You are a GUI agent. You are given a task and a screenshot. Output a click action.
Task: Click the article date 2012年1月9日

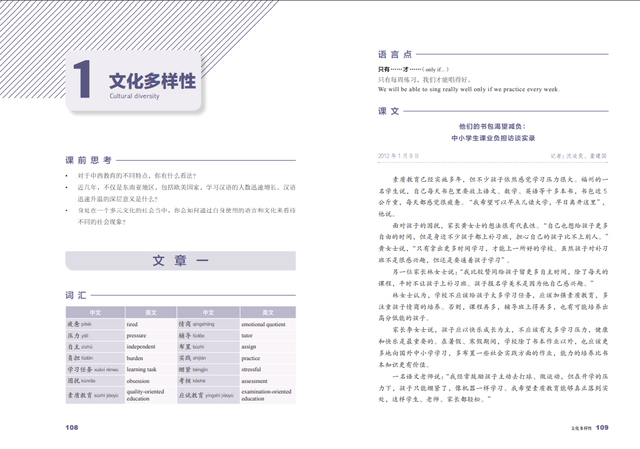tap(398, 156)
